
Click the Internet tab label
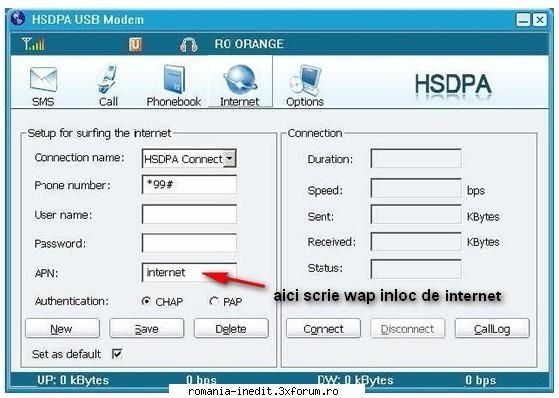240,102
